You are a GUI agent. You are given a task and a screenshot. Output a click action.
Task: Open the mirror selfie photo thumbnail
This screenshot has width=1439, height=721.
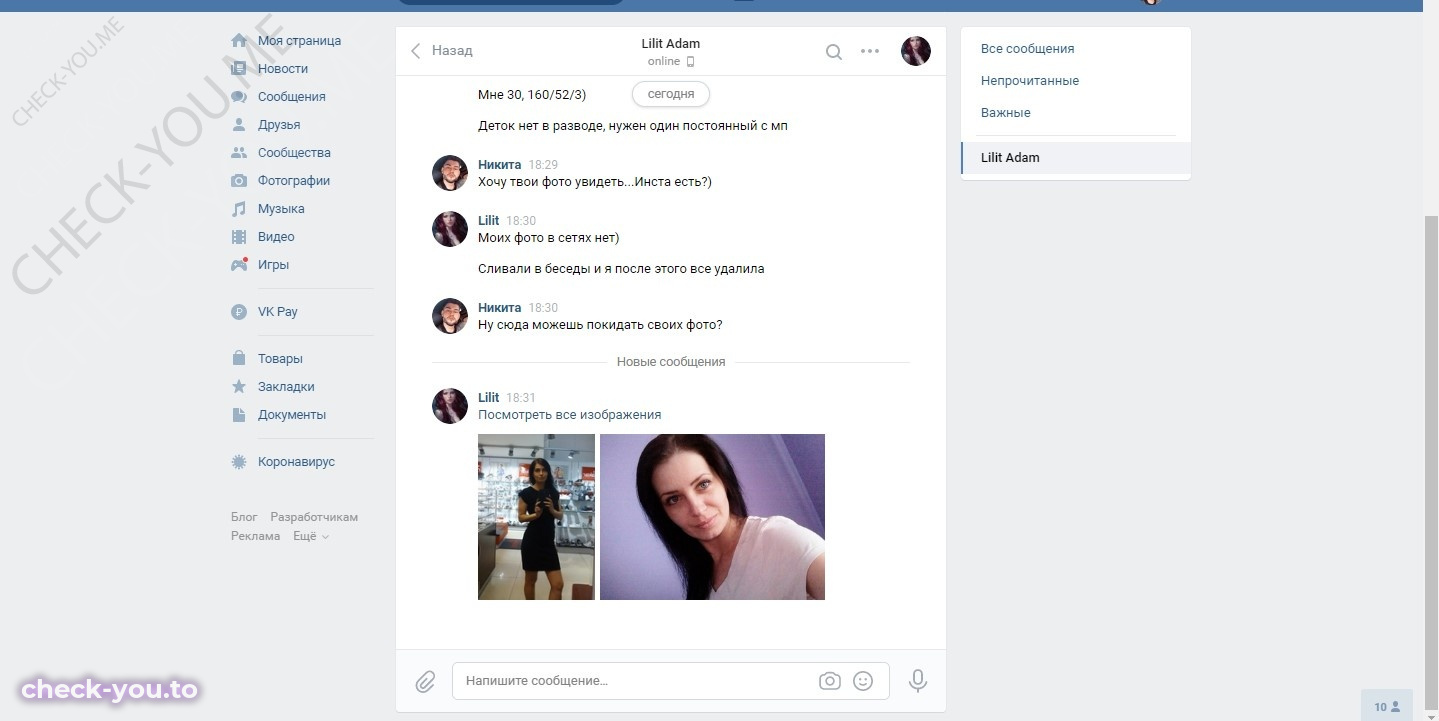point(536,517)
